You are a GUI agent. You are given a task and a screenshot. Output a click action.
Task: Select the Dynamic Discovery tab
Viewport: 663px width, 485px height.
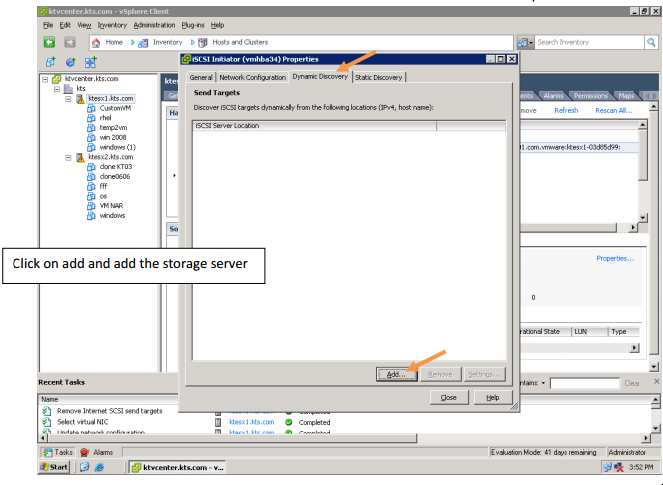(320, 77)
